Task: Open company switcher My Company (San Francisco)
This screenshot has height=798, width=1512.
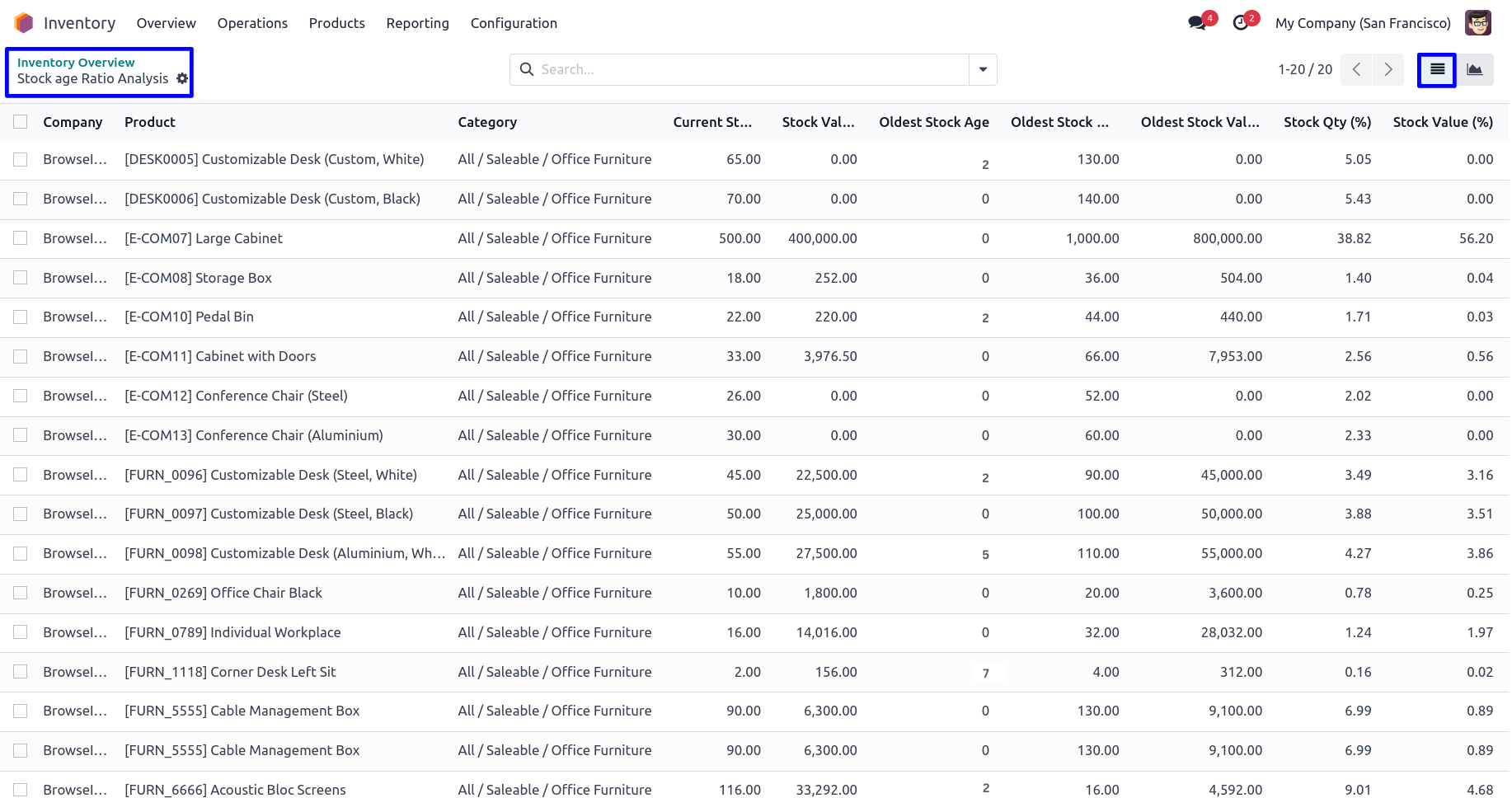Action: (x=1362, y=23)
